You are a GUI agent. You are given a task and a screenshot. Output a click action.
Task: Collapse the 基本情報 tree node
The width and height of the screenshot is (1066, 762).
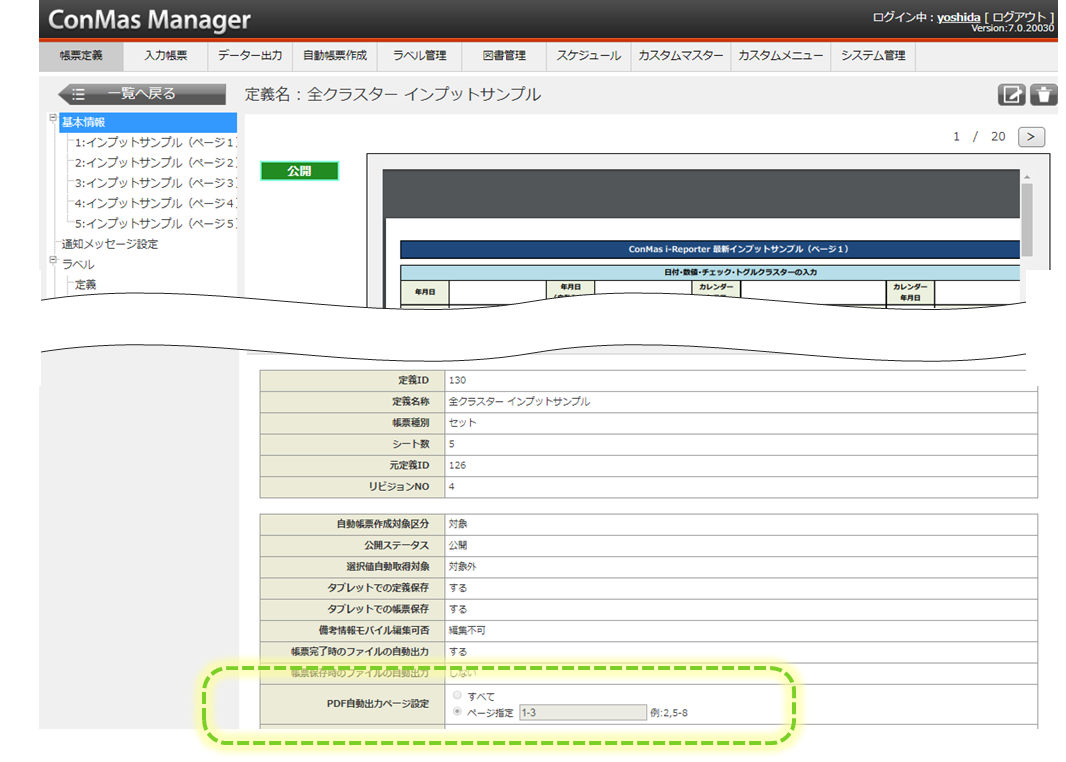point(53,118)
